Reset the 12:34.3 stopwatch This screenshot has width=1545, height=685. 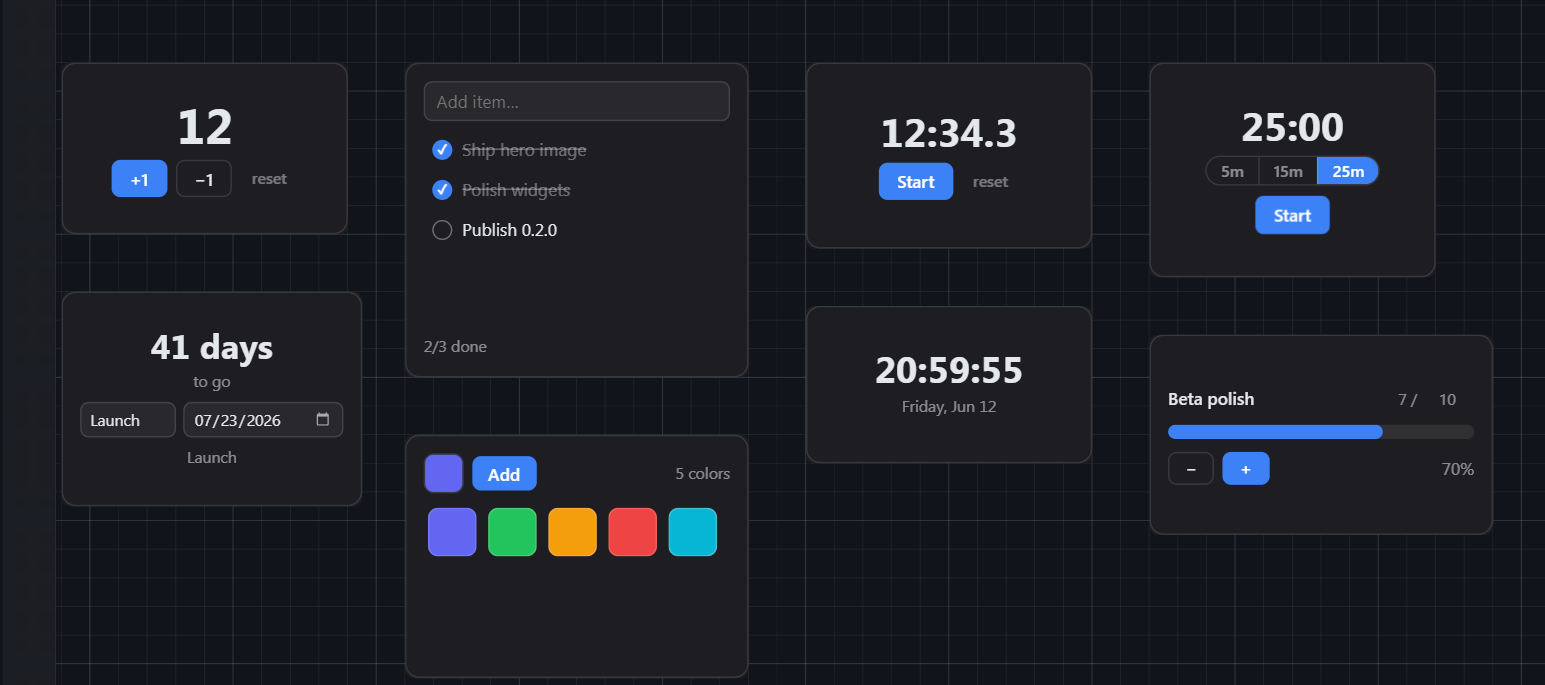pos(990,182)
